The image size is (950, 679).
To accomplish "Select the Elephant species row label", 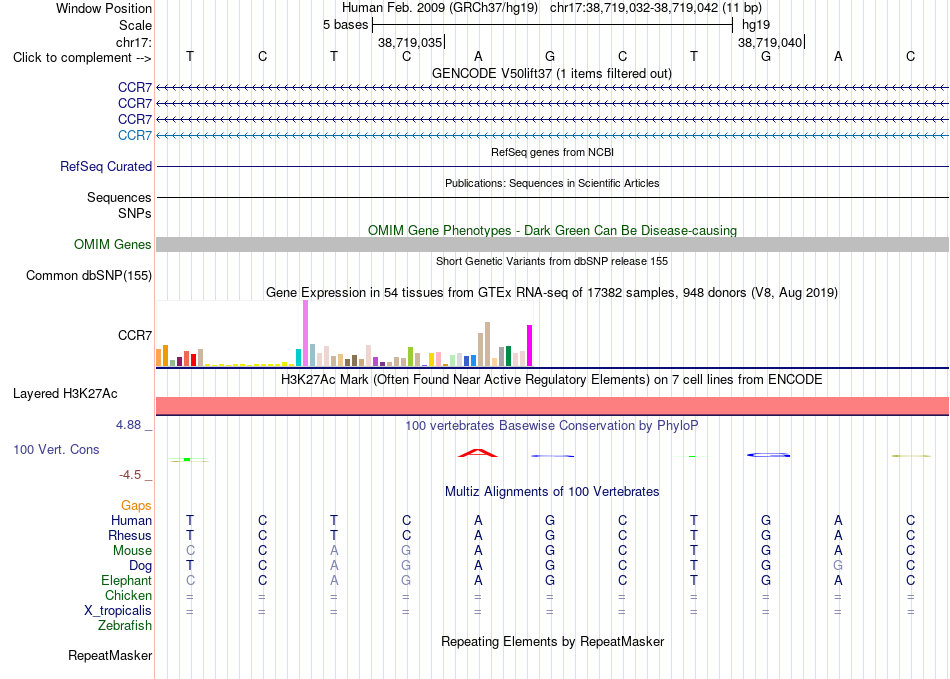I will pos(126,580).
